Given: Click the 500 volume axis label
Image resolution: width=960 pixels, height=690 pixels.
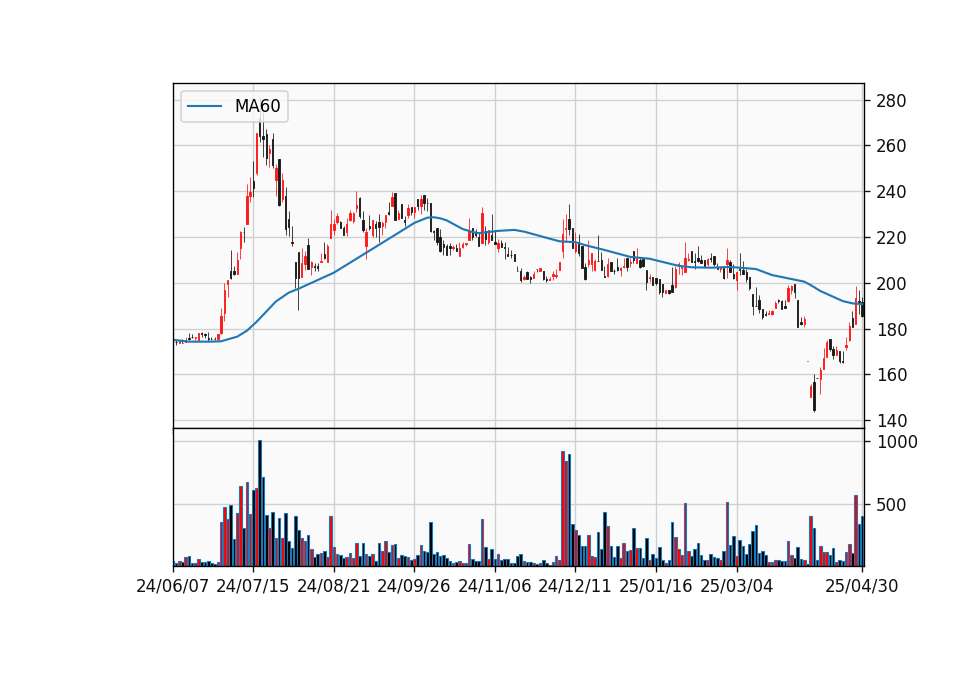Looking at the screenshot, I should [x=891, y=505].
